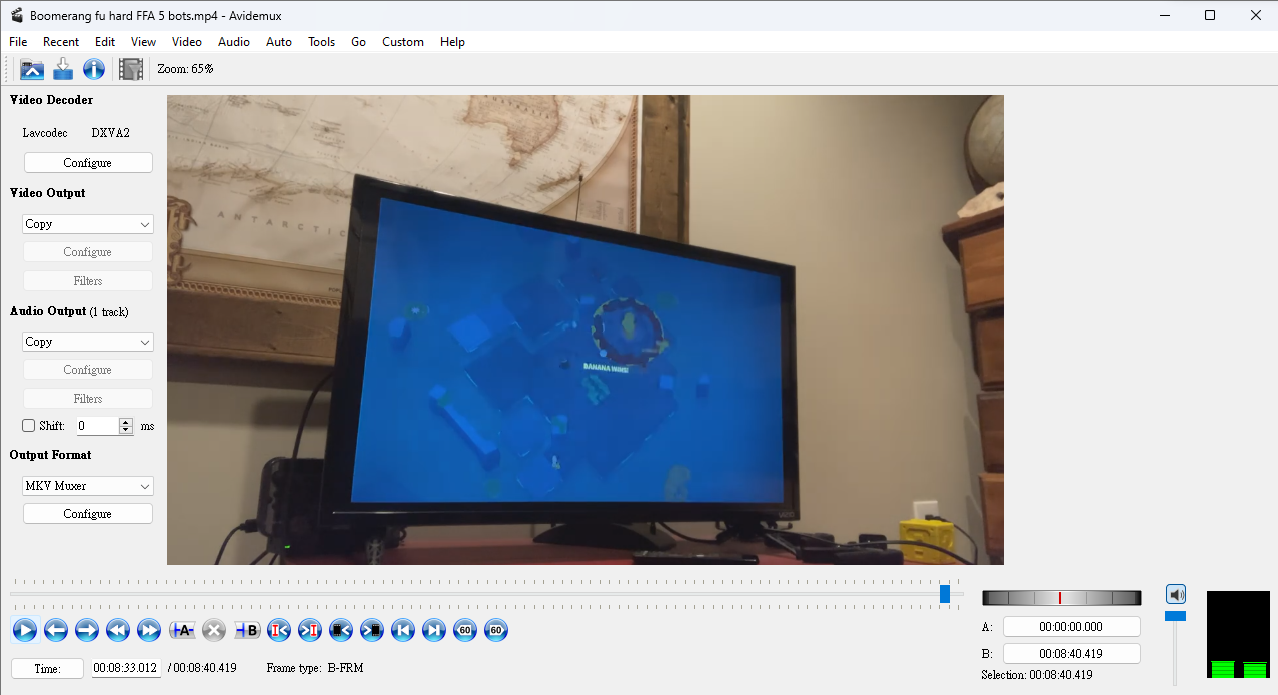
Task: Click the volume slider handle
Action: pyautogui.click(x=1176, y=616)
